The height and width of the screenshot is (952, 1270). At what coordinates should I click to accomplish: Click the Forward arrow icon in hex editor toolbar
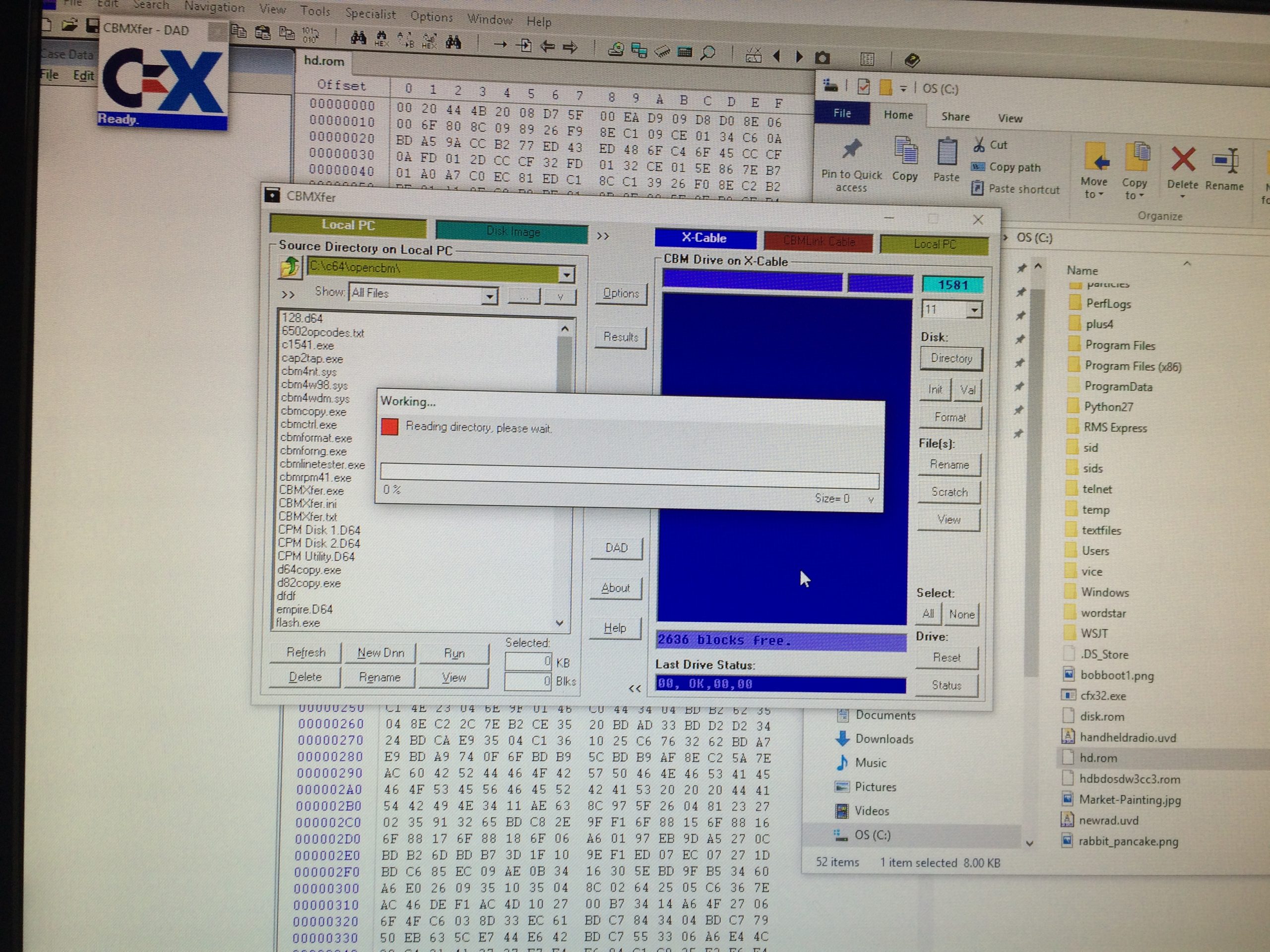570,47
